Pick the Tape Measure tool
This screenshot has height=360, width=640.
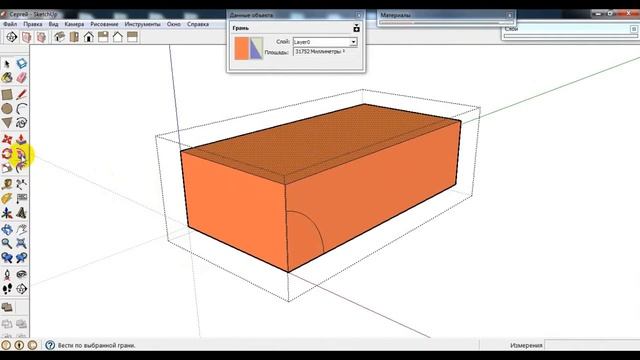(7, 184)
